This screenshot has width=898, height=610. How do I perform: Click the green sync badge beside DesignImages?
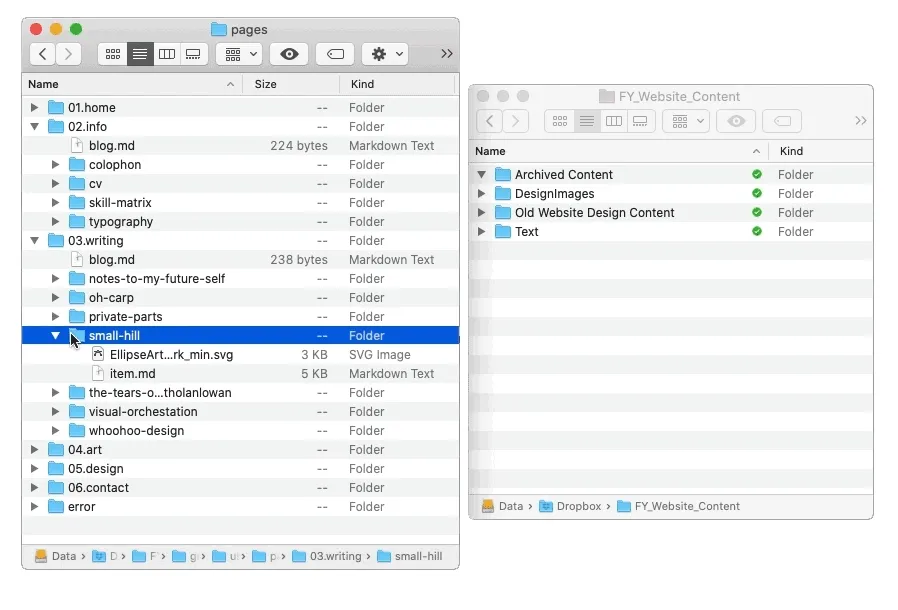click(757, 193)
